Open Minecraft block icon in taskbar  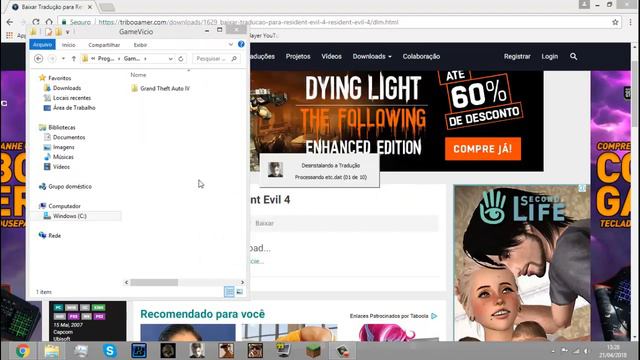(313, 351)
